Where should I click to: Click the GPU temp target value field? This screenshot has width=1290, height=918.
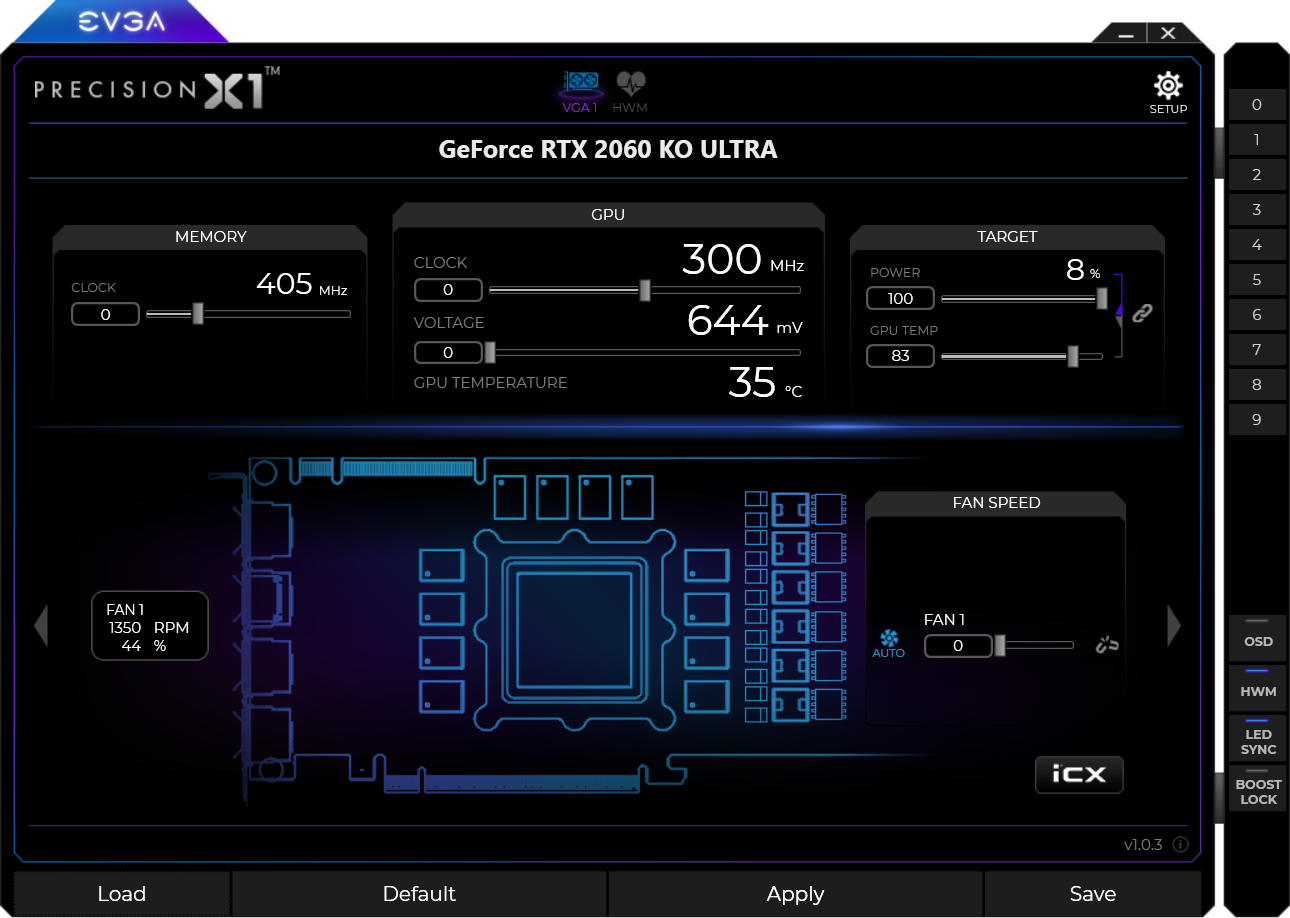tap(900, 356)
